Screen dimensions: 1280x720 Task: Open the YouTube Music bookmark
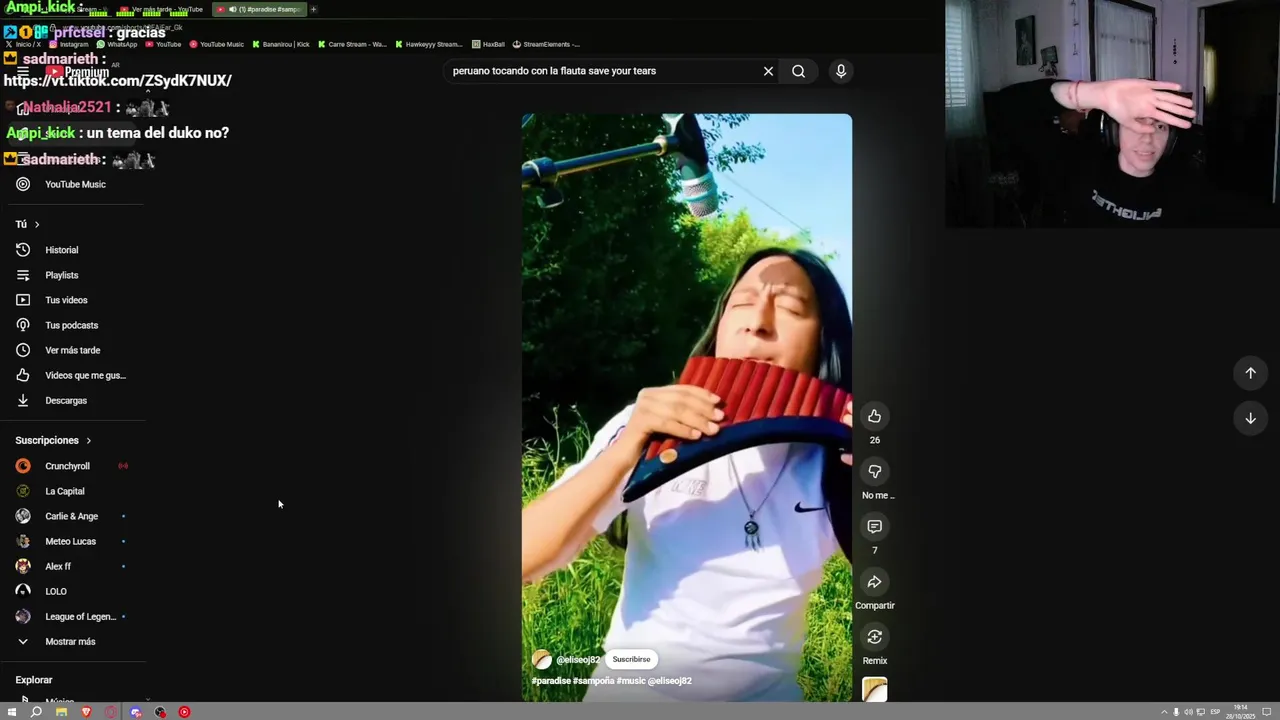(216, 44)
